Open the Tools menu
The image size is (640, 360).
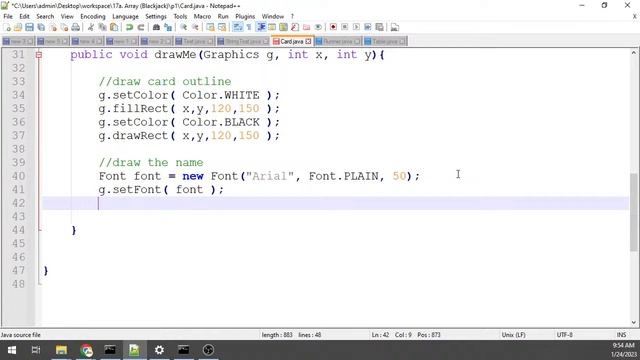tap(180, 16)
